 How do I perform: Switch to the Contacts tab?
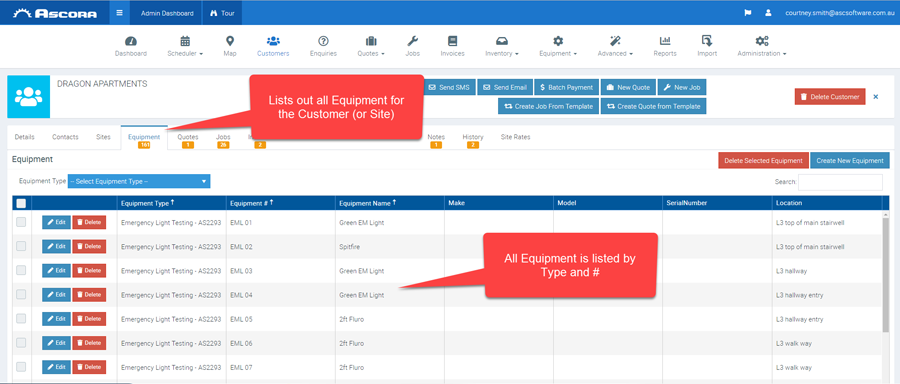pos(65,138)
